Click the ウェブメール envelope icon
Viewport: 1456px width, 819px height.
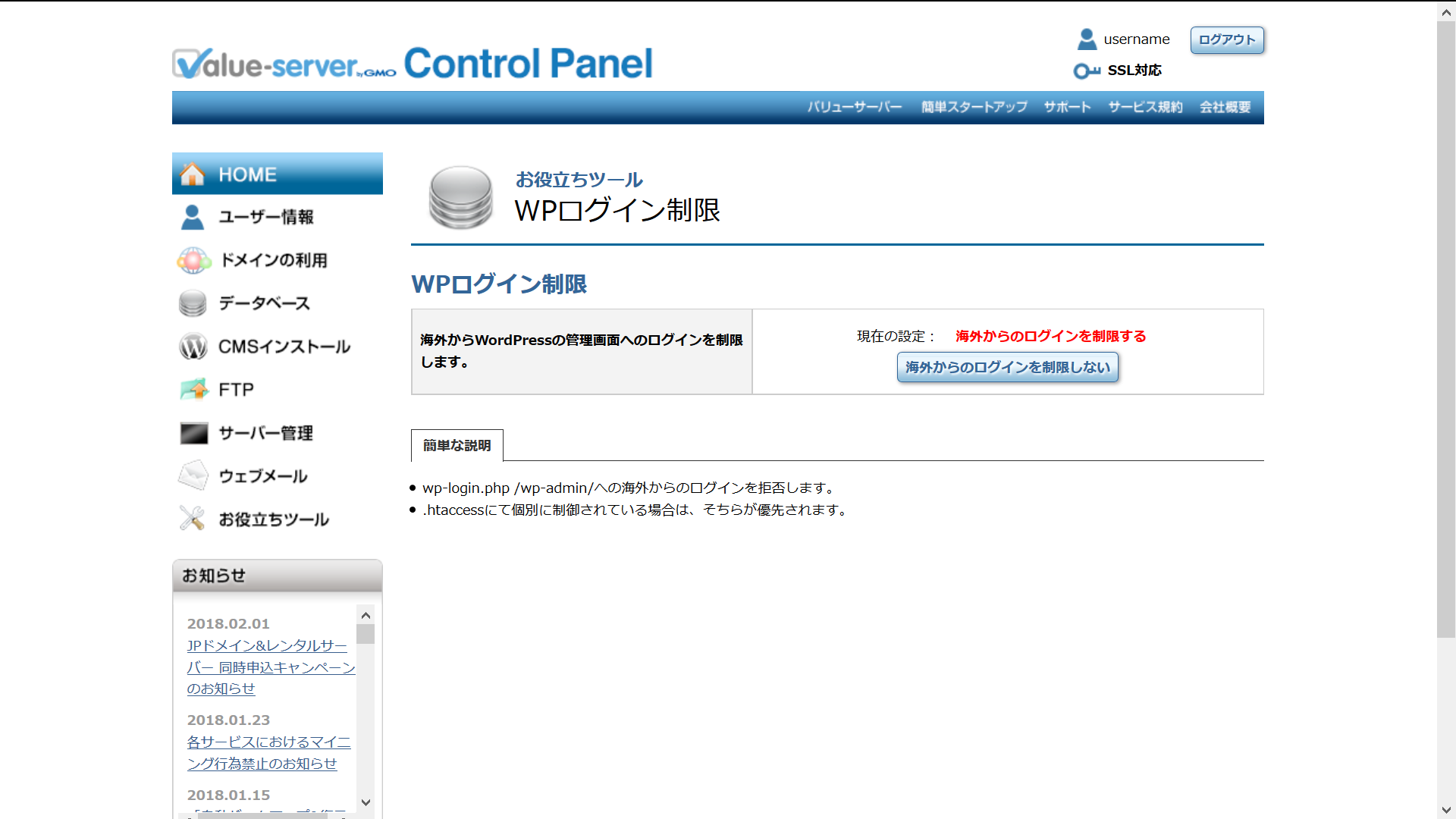tap(193, 476)
